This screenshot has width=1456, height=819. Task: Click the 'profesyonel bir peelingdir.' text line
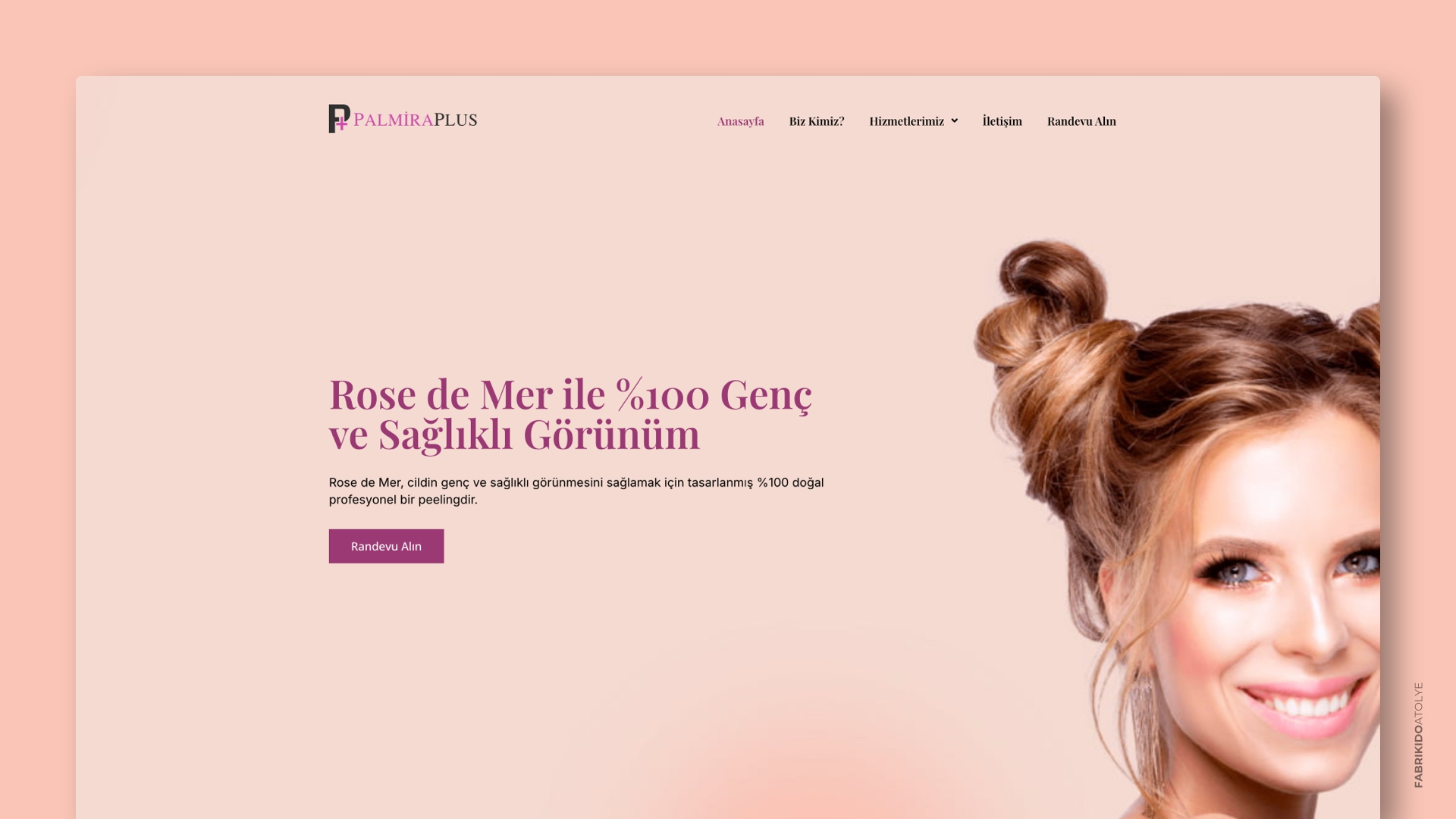tap(403, 500)
